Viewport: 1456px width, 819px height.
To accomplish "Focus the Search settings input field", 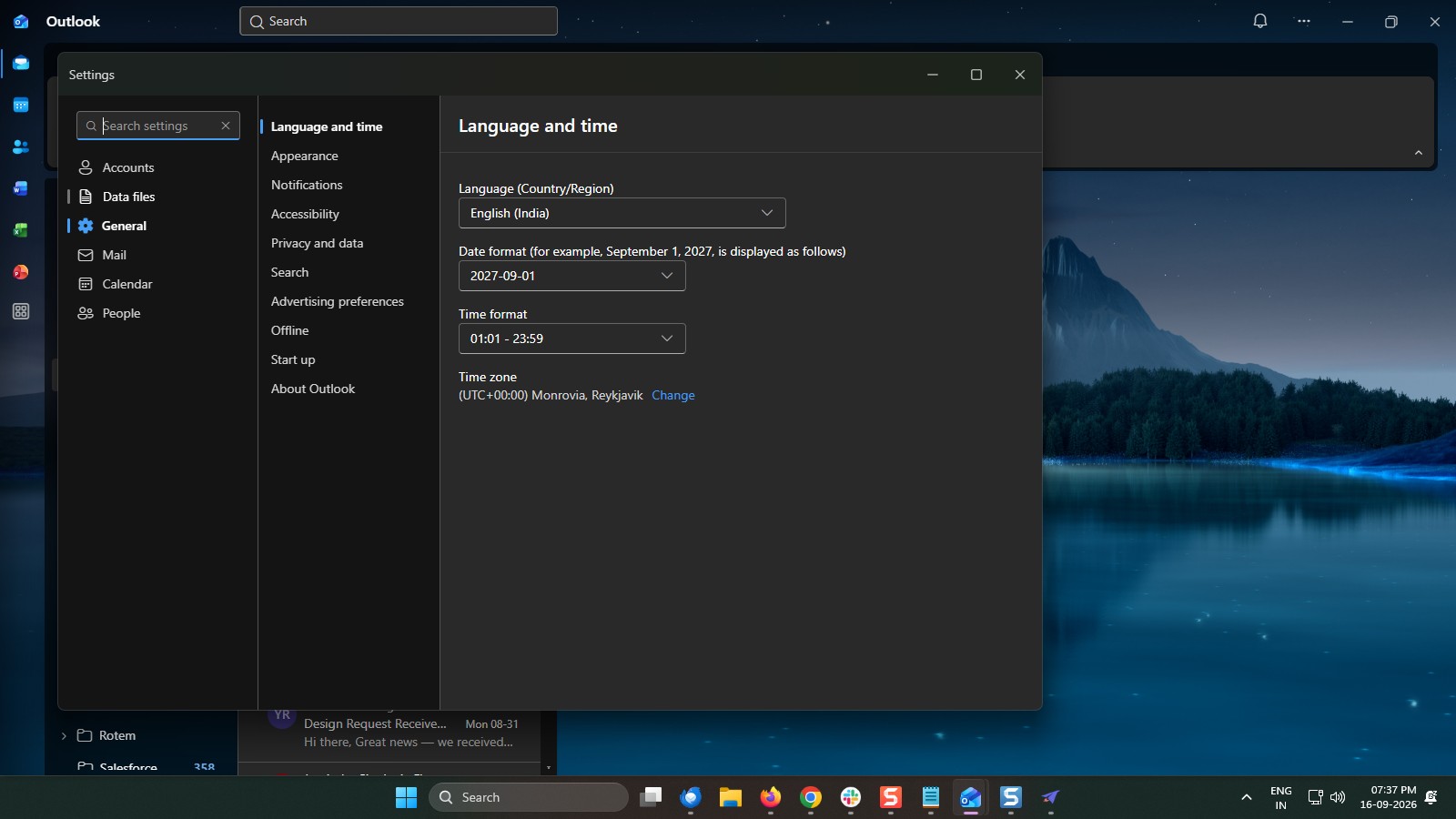I will [158, 126].
